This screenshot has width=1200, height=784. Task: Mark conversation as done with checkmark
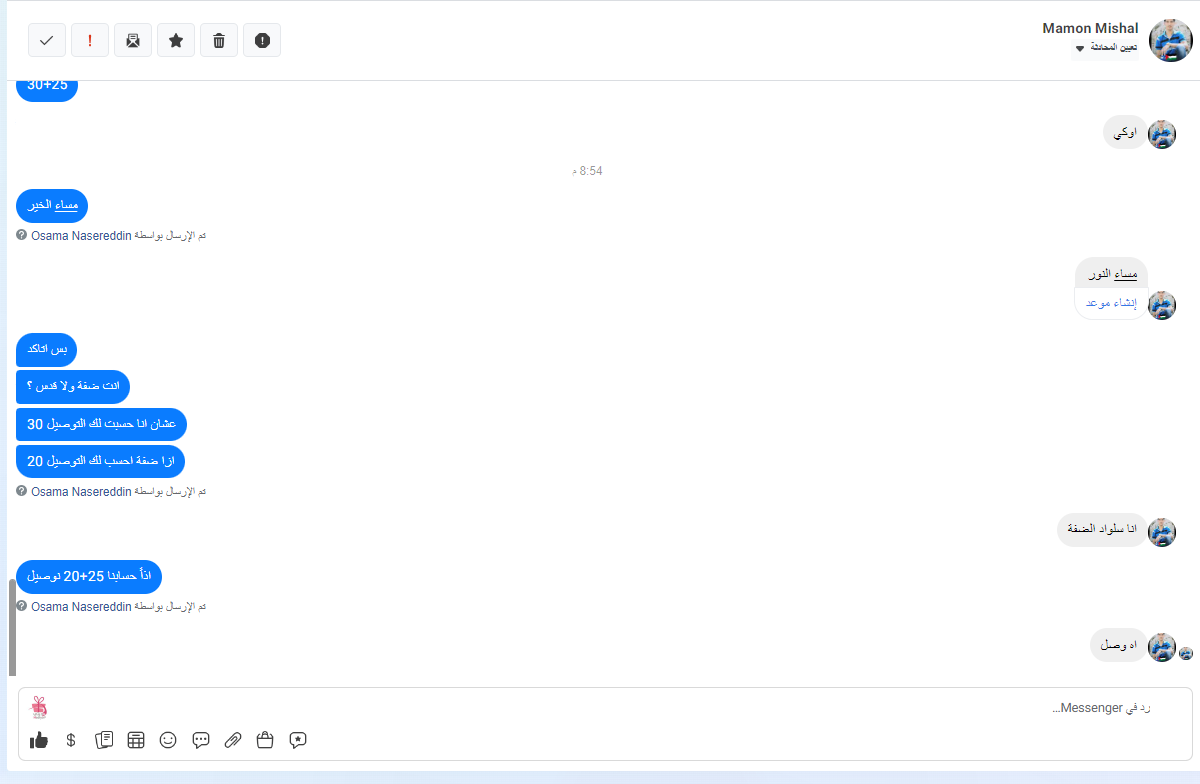coord(47,40)
